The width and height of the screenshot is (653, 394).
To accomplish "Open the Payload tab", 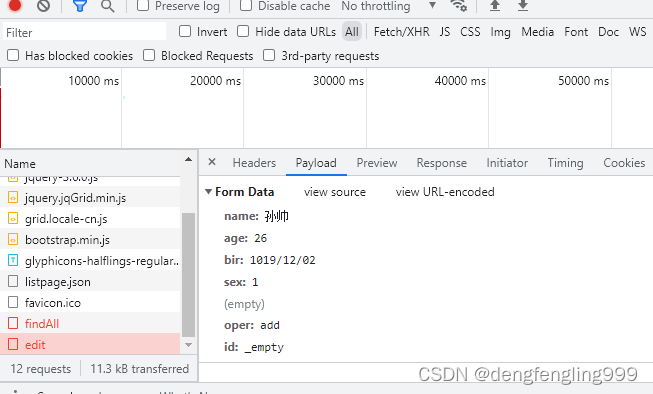I will pos(316,163).
